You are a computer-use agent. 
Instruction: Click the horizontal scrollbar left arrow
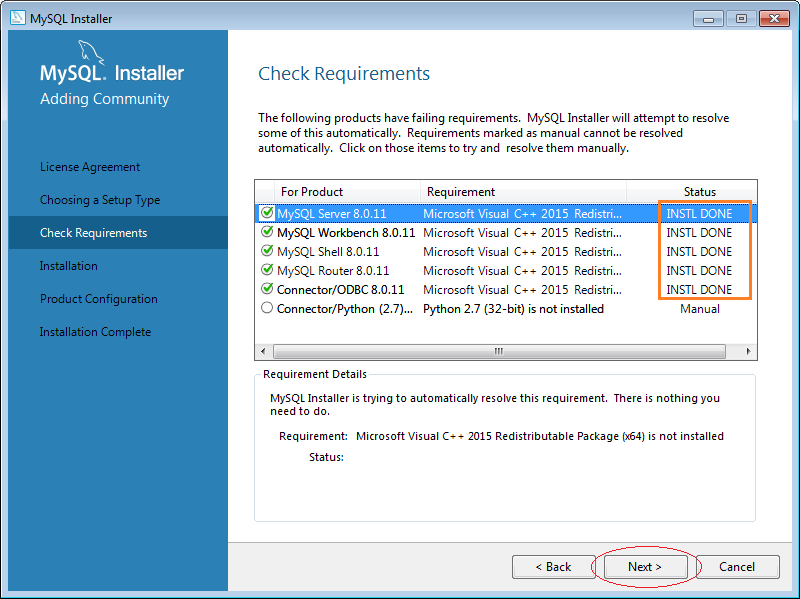point(263,351)
